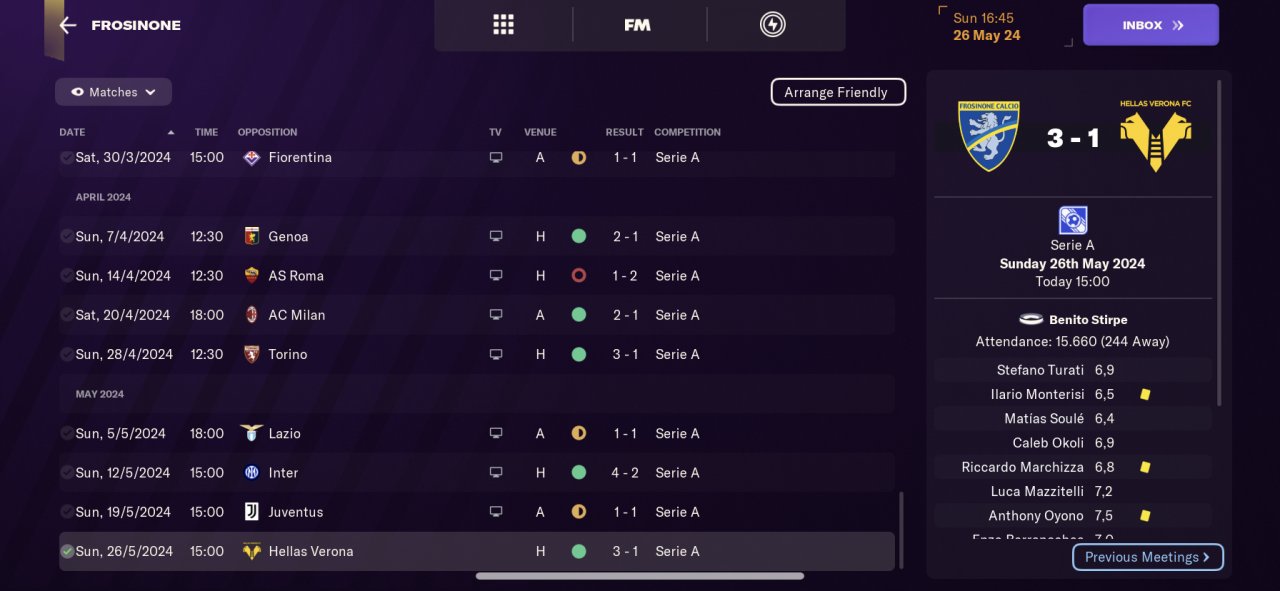Toggle the checkmark on Hellas Verona match row
1280x591 pixels.
67,551
